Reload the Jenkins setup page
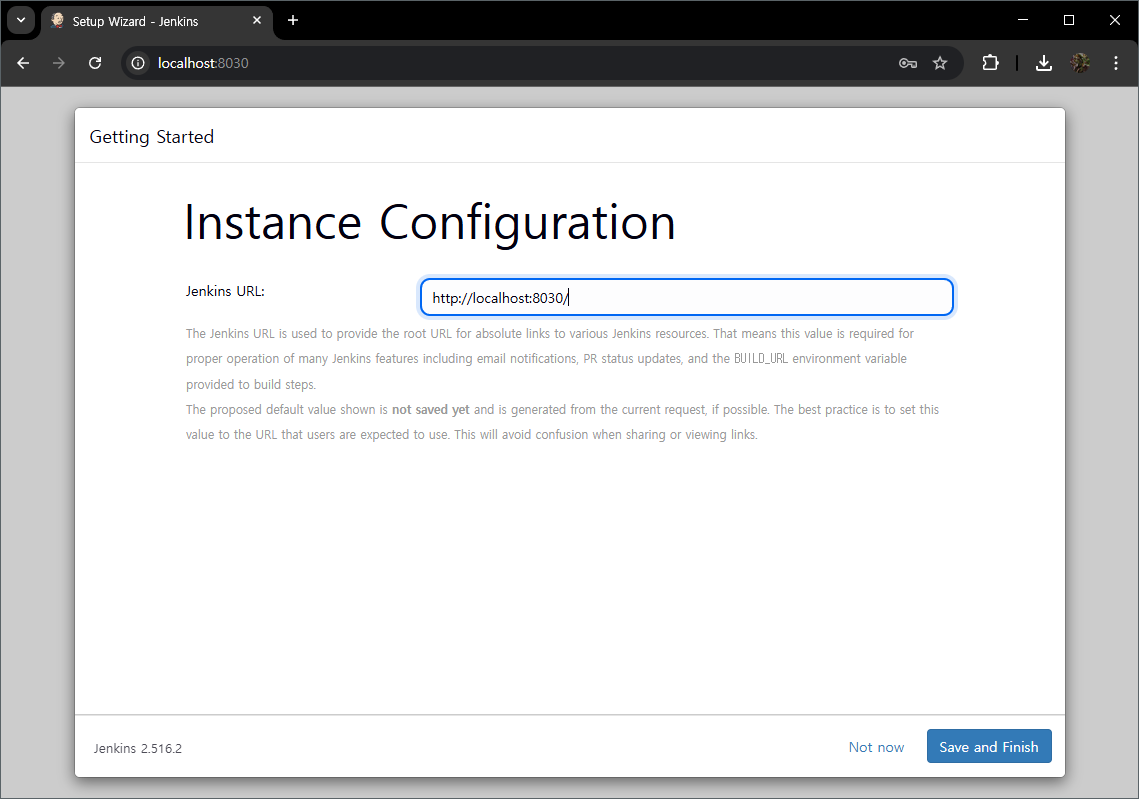Viewport: 1139px width, 799px height. [94, 63]
